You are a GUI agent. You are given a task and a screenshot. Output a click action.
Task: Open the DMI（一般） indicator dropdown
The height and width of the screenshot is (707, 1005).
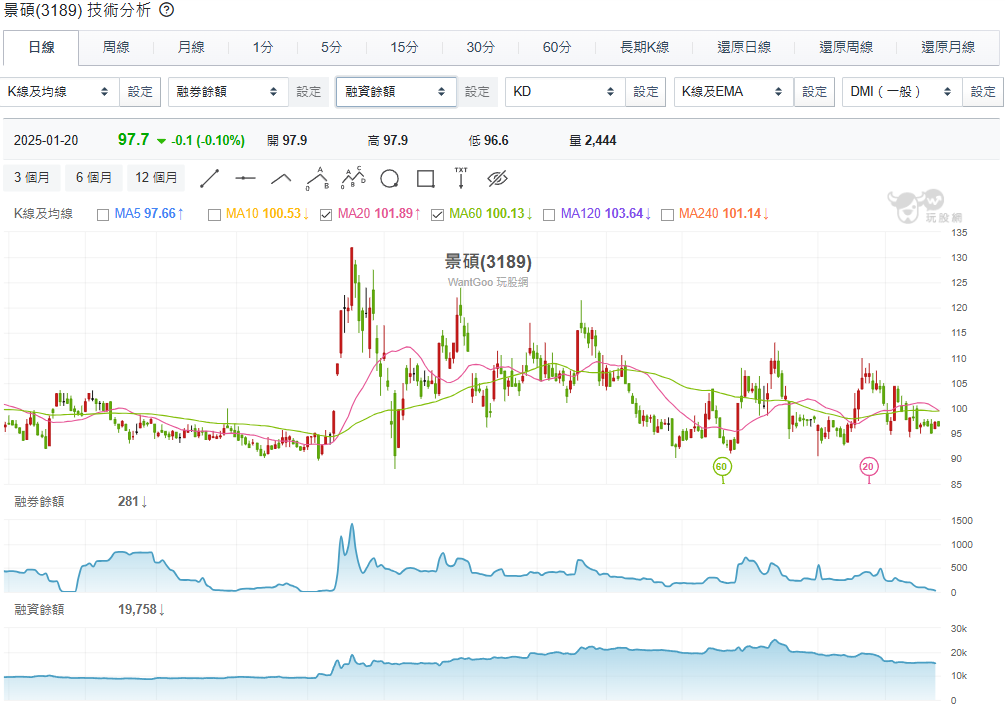(901, 92)
